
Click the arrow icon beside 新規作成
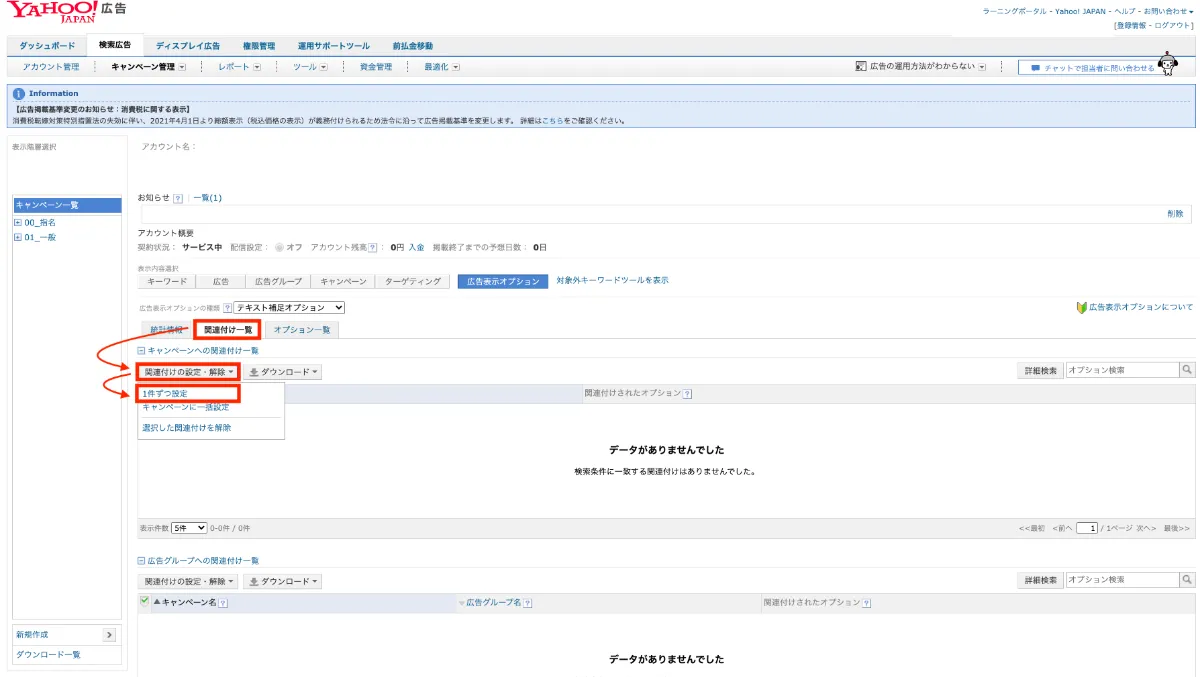[109, 635]
